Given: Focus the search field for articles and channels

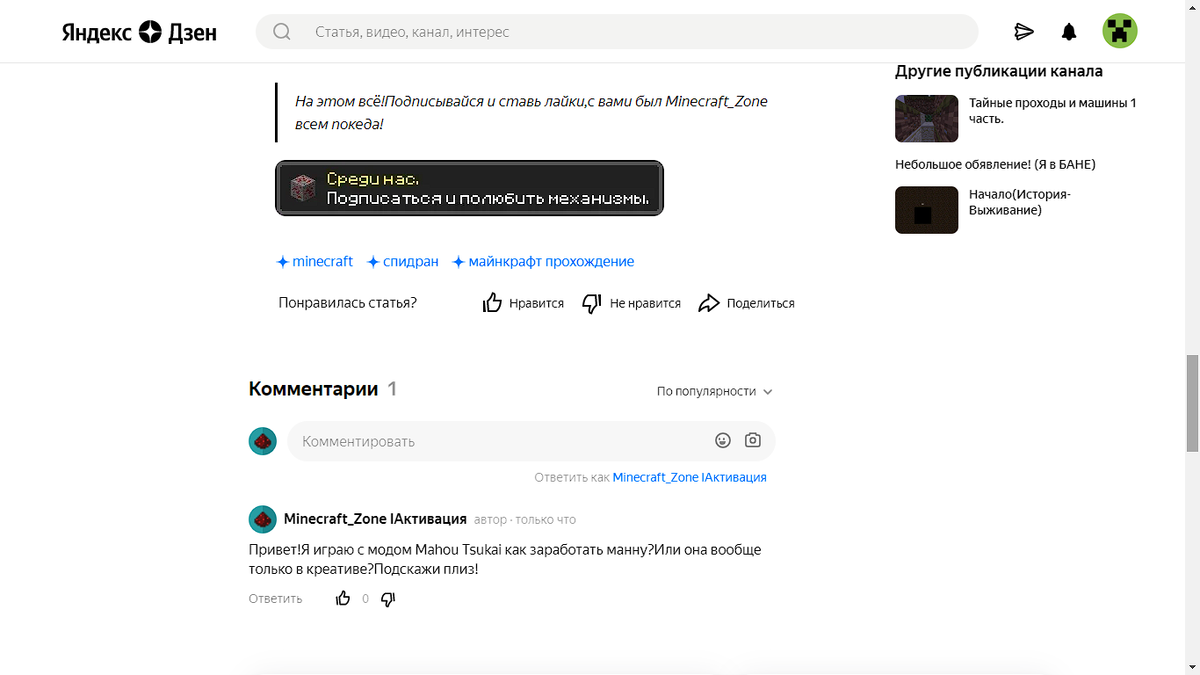Looking at the screenshot, I should click(x=617, y=32).
